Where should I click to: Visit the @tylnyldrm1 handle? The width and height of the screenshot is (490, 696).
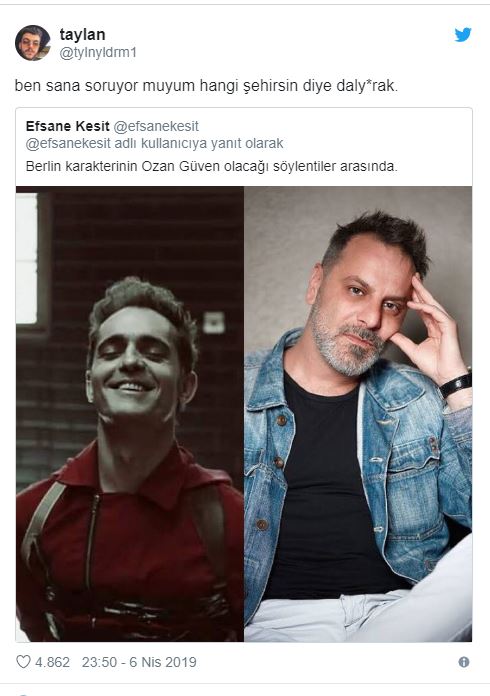point(98,53)
